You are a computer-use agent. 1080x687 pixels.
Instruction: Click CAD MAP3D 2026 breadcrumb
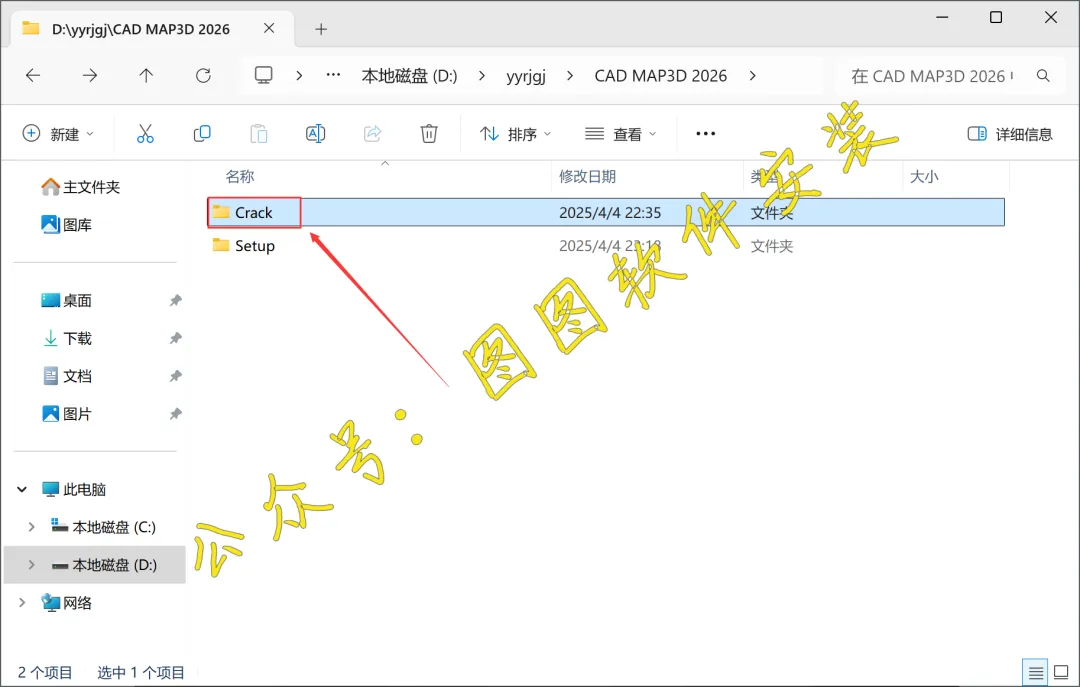[661, 76]
